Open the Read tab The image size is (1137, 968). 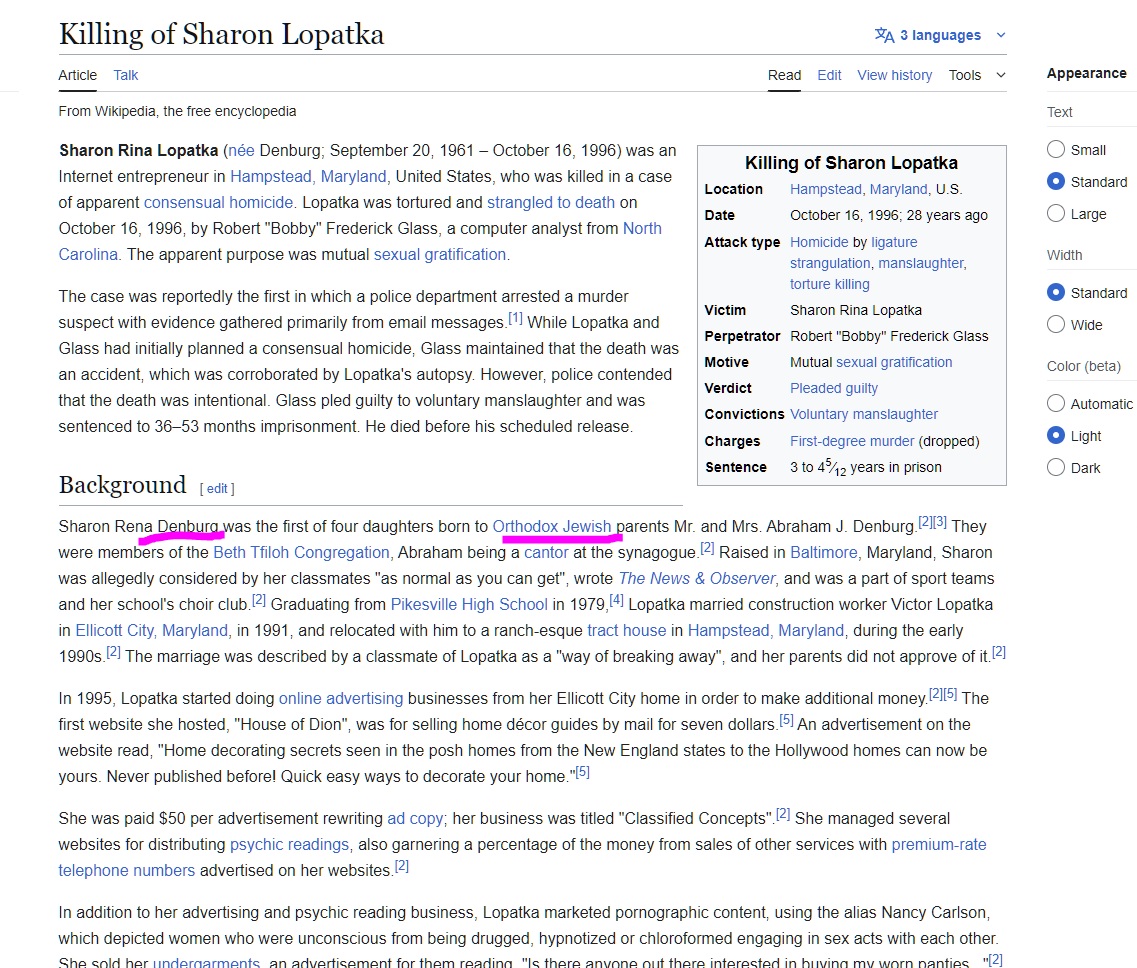tap(785, 75)
